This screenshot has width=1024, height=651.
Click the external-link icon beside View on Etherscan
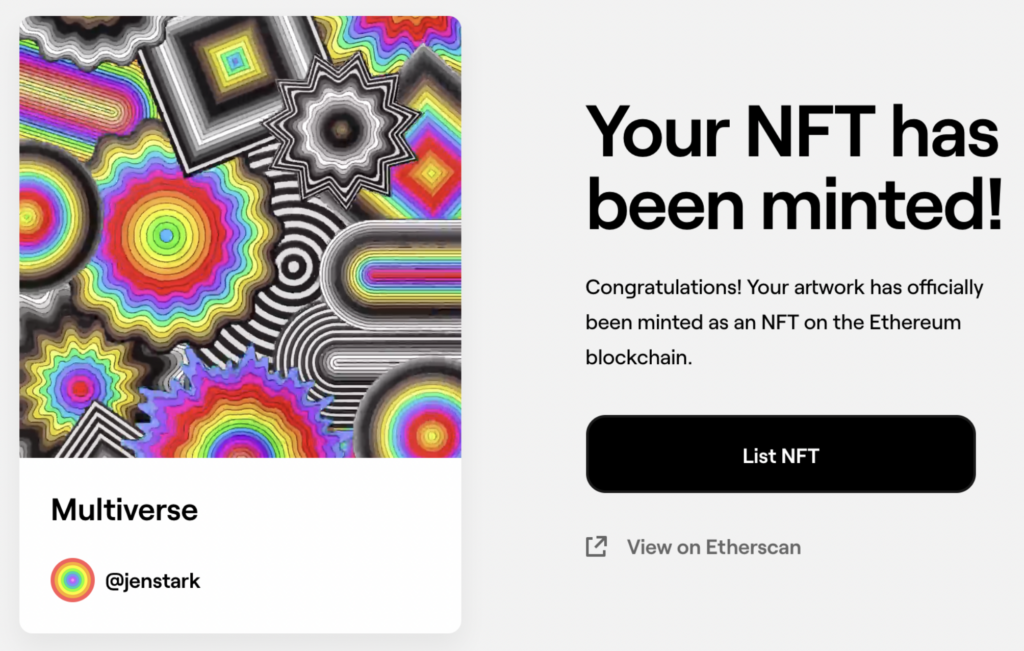(597, 546)
